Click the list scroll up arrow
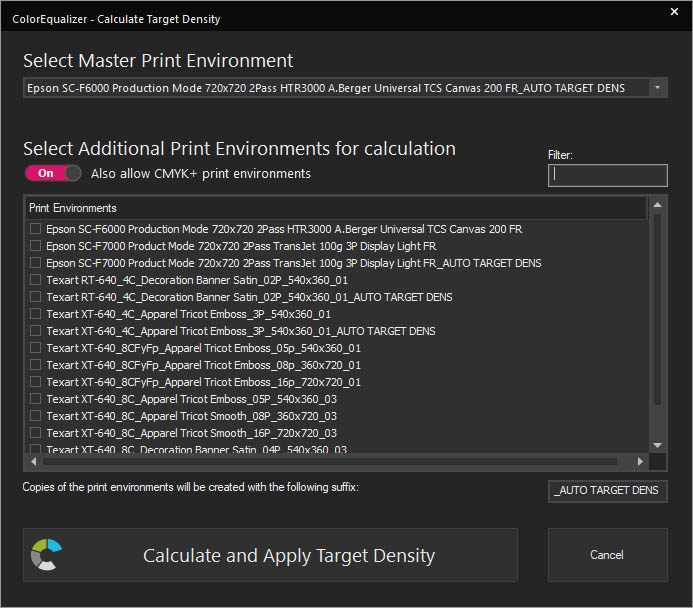 (658, 205)
